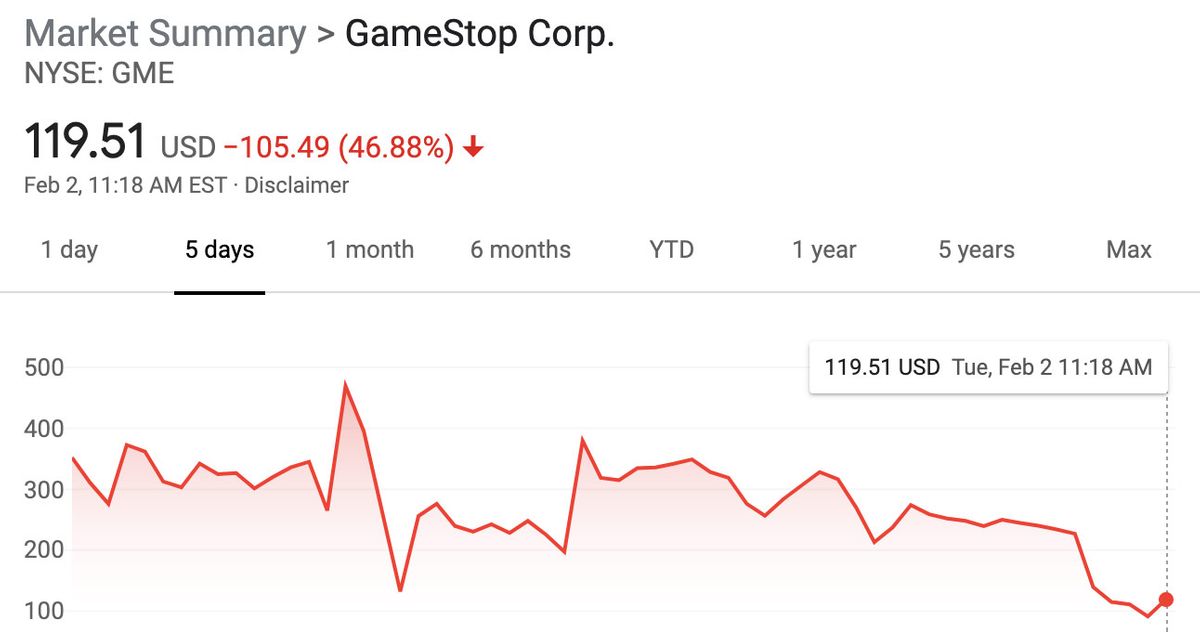Show the 1 year chart
This screenshot has width=1200, height=632.
(824, 250)
